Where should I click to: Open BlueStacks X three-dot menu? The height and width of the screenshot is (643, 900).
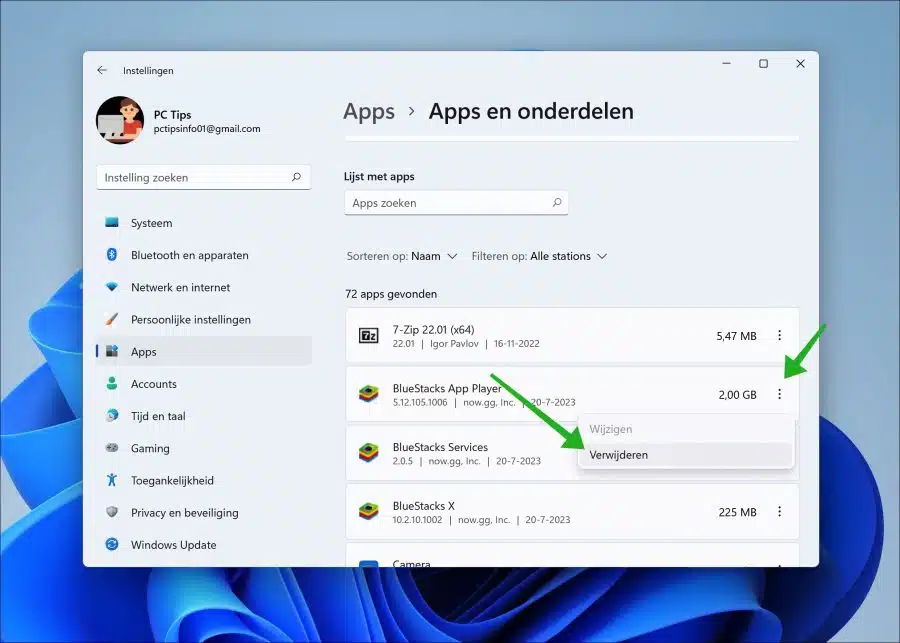tap(779, 511)
